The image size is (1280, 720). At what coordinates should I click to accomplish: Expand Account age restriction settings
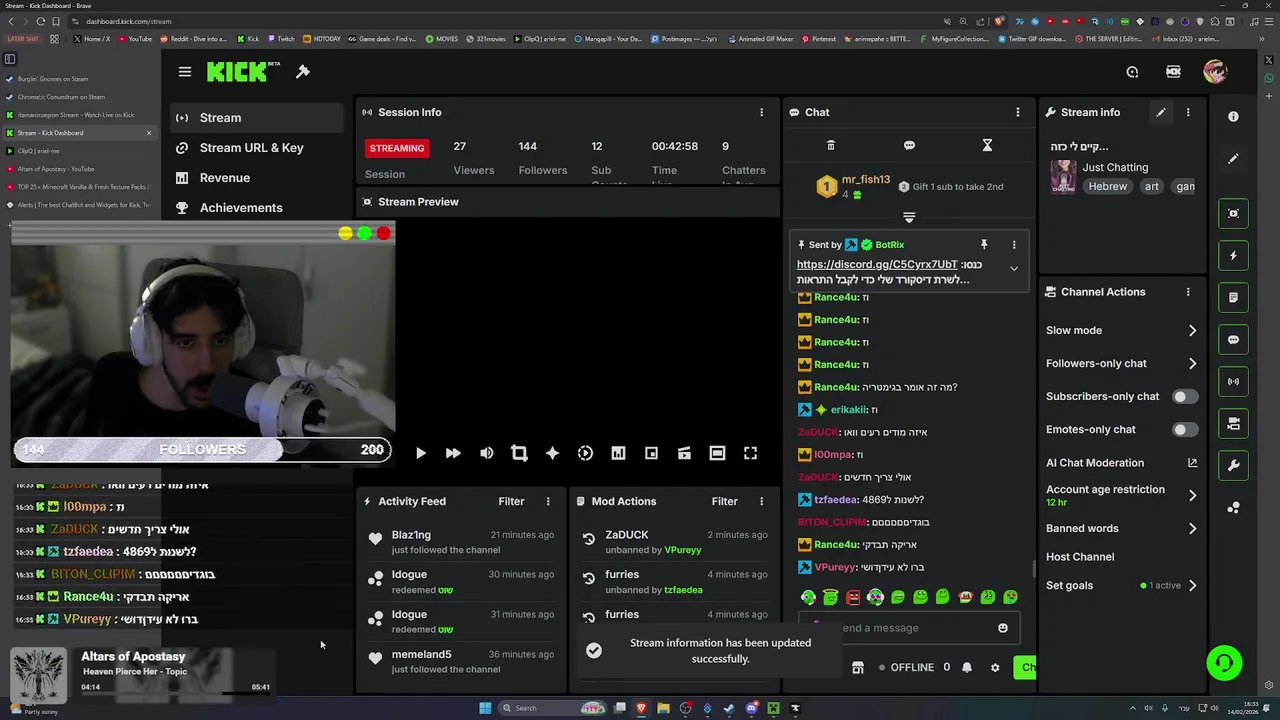tap(1192, 495)
